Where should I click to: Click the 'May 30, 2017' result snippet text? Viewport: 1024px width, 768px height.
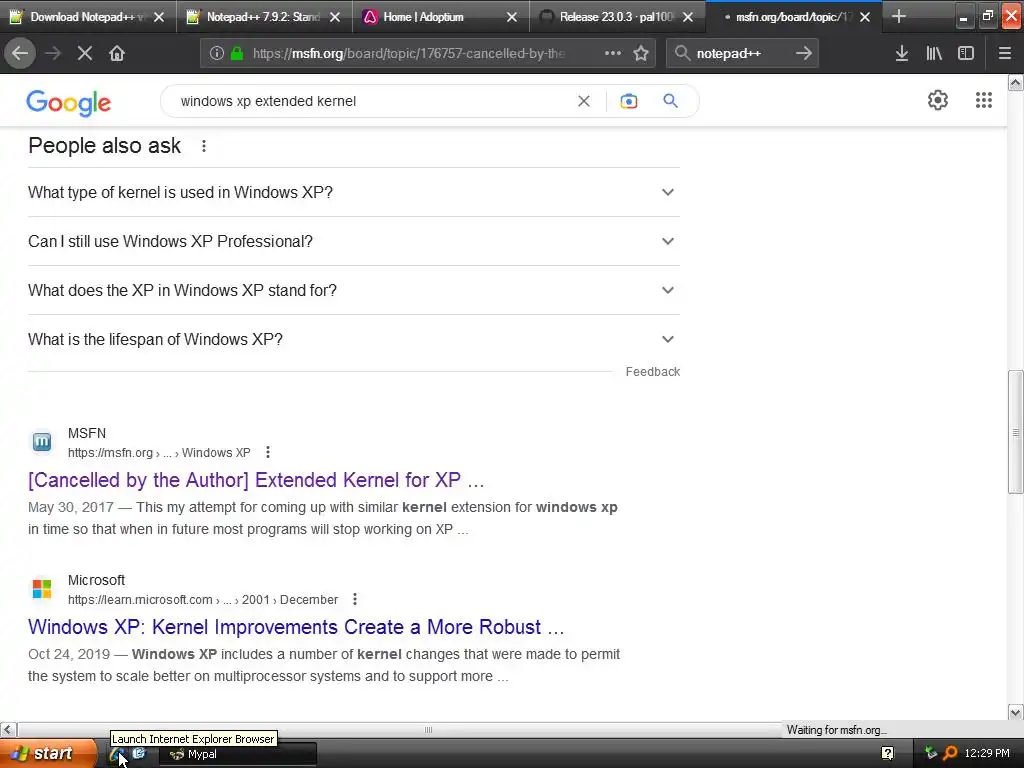[x=323, y=519]
